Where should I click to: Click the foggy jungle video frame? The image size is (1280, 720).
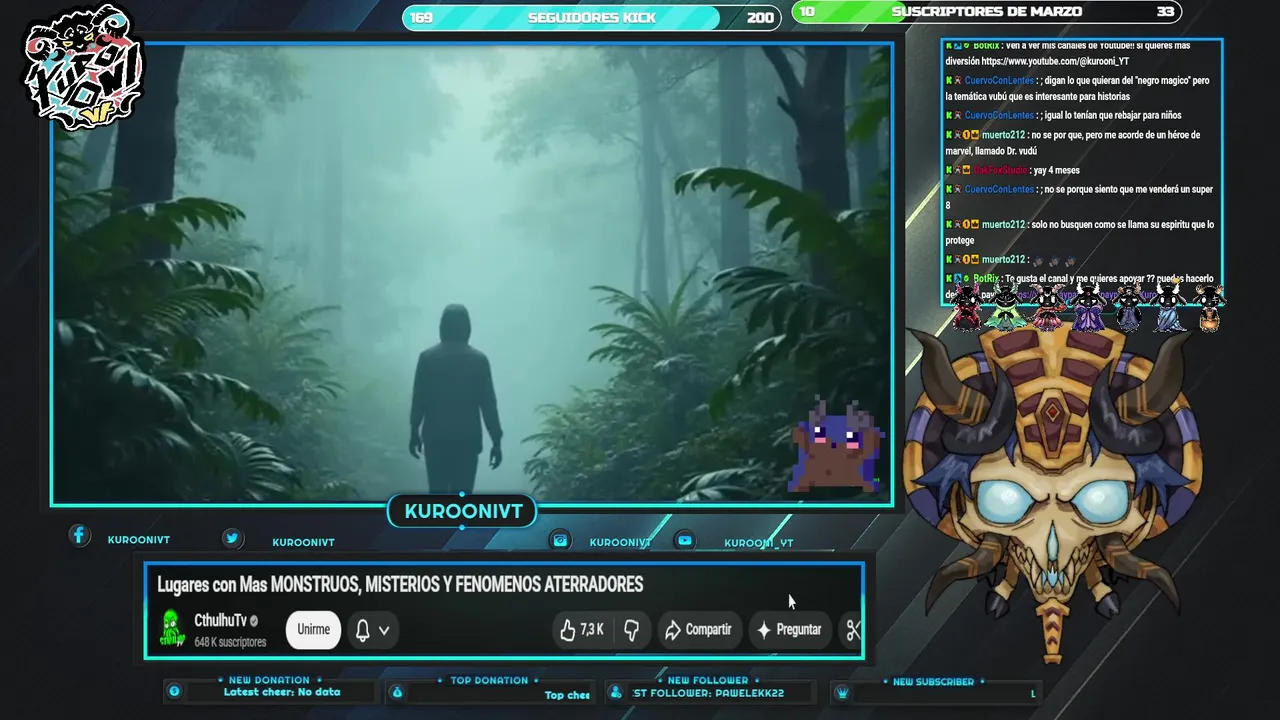tap(472, 274)
